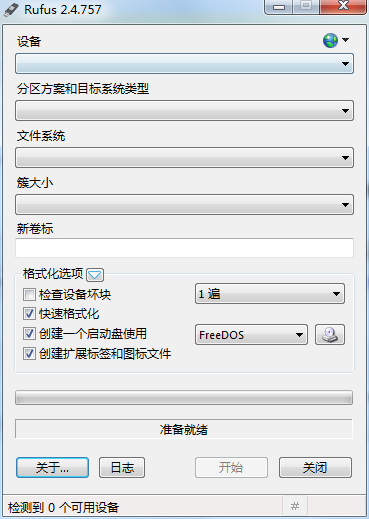Minimize the Rufus window
This screenshot has height=519, width=369.
pyautogui.click(x=279, y=7)
